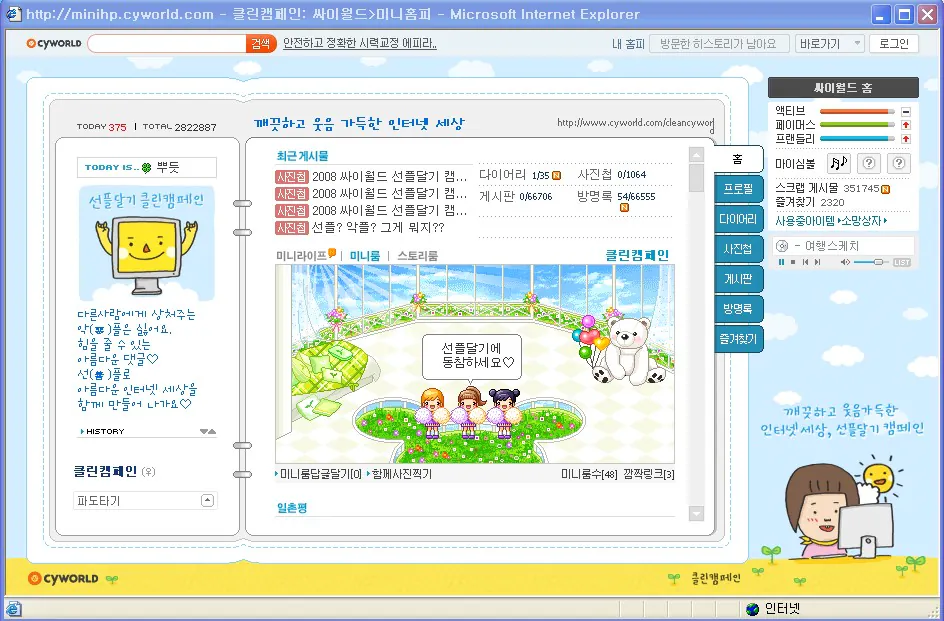Click the first question mark 마이심볼 icon

(868, 163)
